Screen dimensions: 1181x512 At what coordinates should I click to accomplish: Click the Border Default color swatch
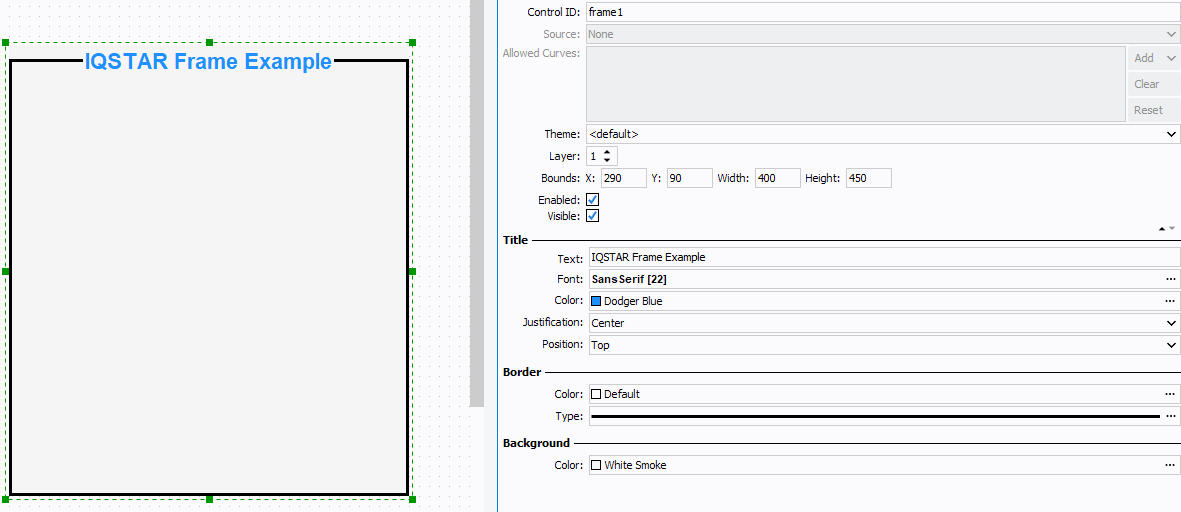pos(596,394)
